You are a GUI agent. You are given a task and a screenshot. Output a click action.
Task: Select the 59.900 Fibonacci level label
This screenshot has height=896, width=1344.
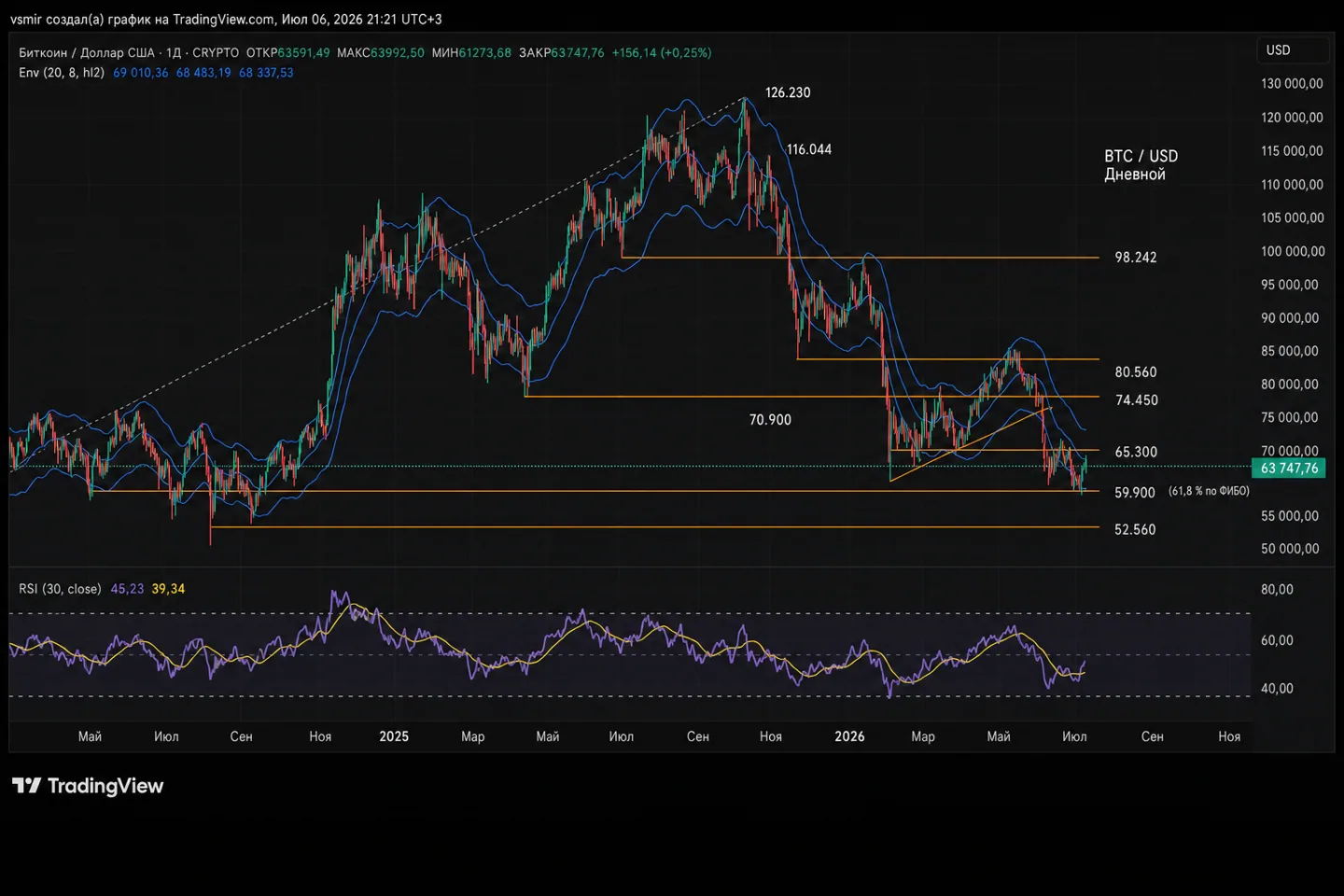click(1135, 493)
